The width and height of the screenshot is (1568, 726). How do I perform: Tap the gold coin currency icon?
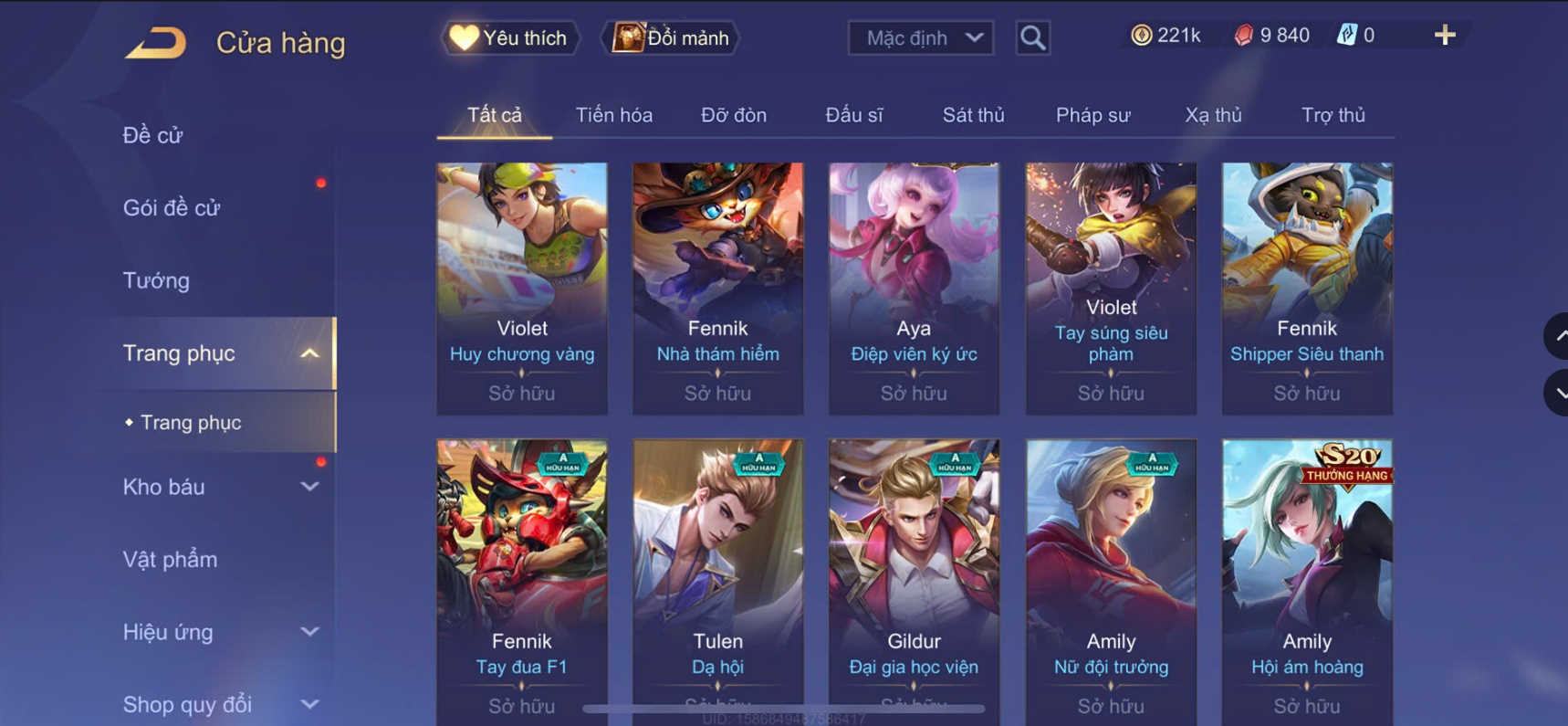coord(1141,36)
